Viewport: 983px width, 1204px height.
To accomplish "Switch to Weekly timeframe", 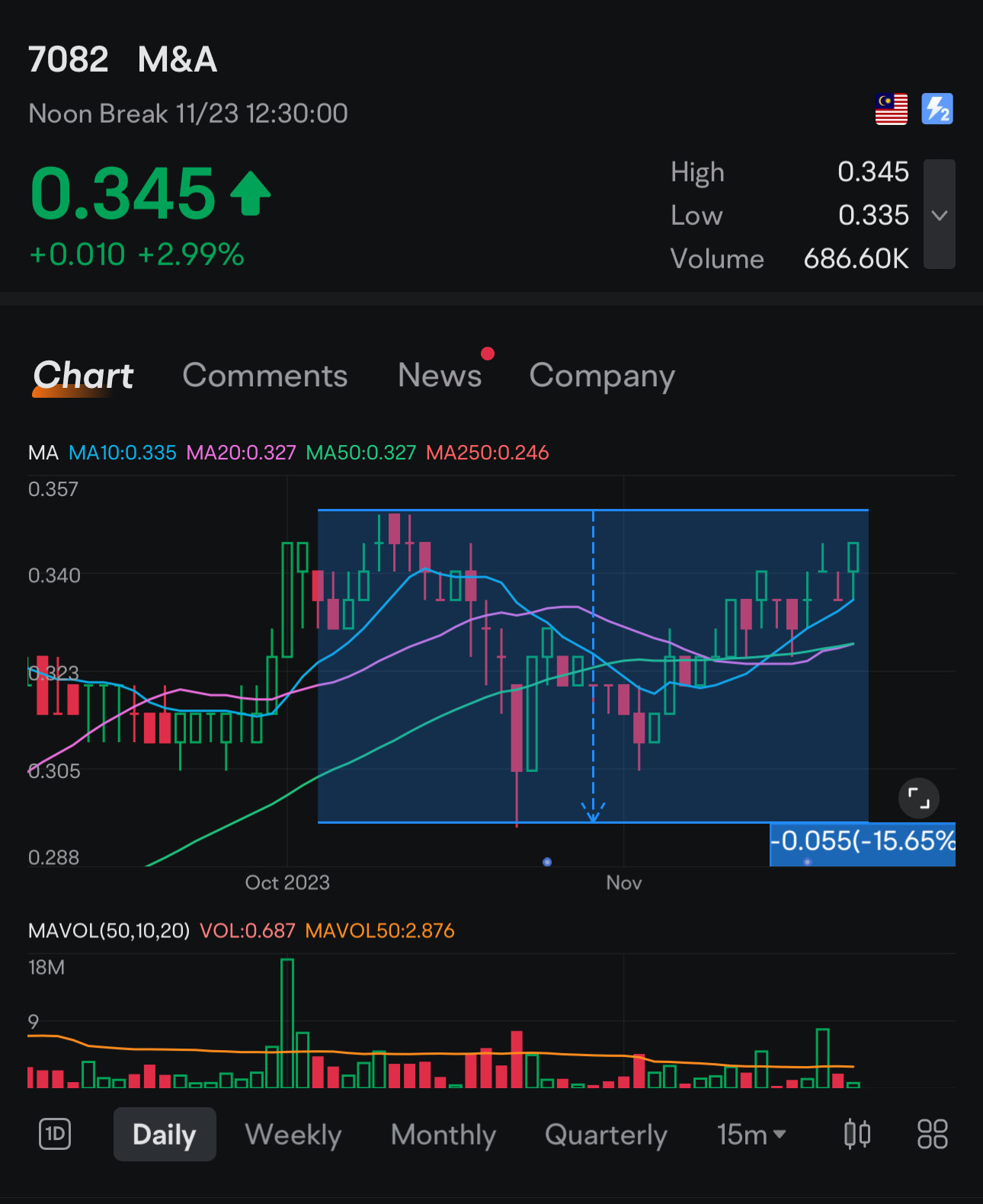I will point(293,1135).
